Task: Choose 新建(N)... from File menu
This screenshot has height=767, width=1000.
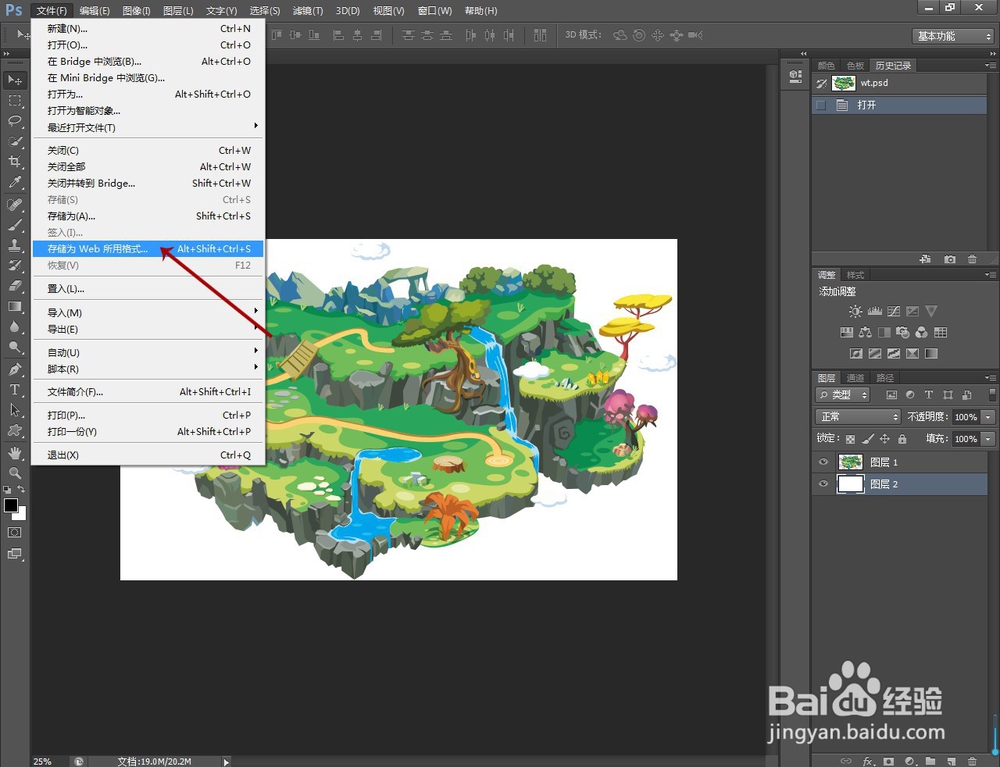Action: 148,29
